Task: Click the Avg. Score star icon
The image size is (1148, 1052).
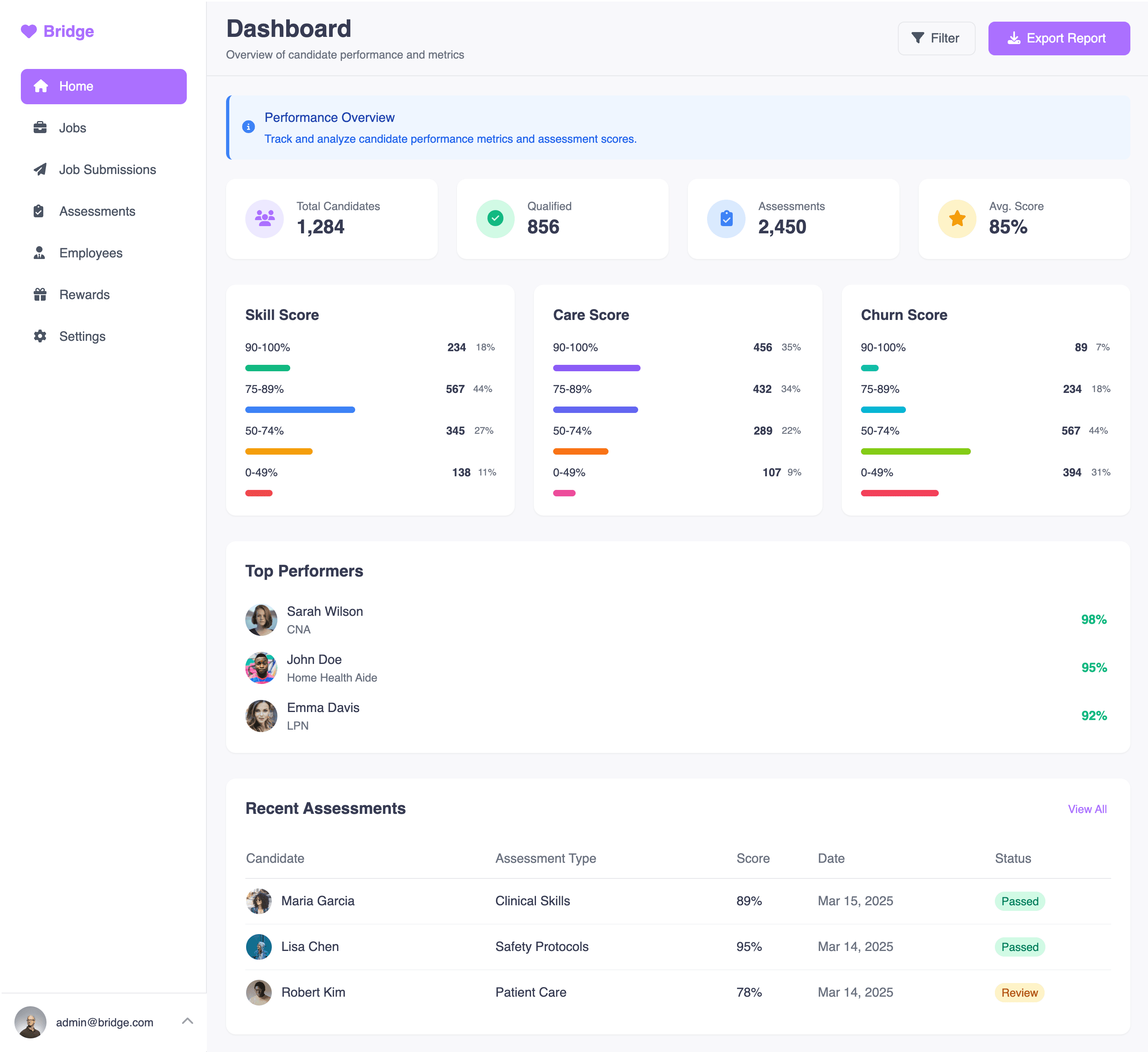Action: click(x=957, y=219)
